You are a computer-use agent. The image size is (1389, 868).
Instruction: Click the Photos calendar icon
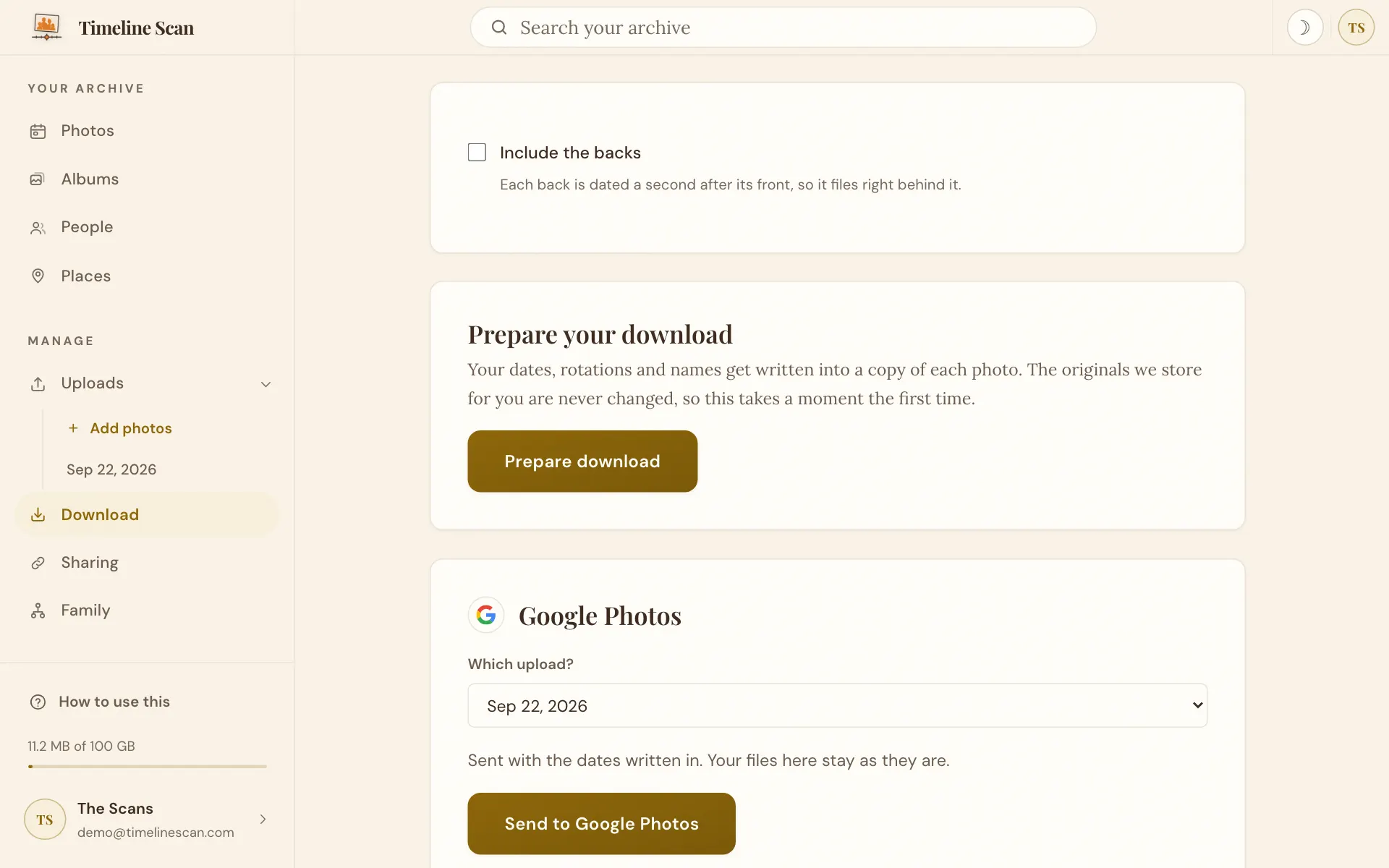click(38, 131)
